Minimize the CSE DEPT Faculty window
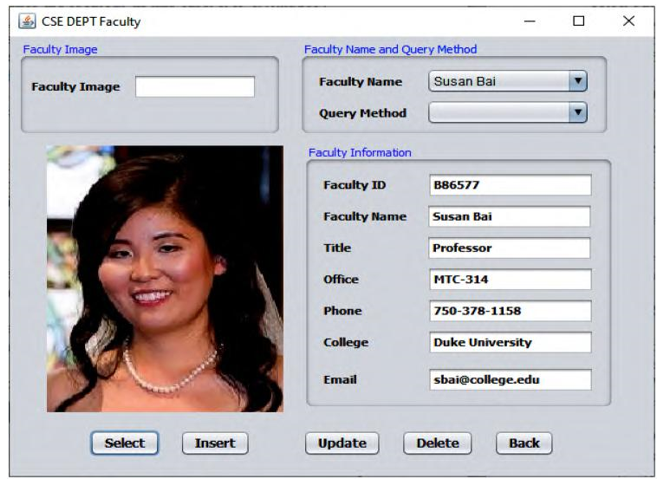 coord(530,21)
